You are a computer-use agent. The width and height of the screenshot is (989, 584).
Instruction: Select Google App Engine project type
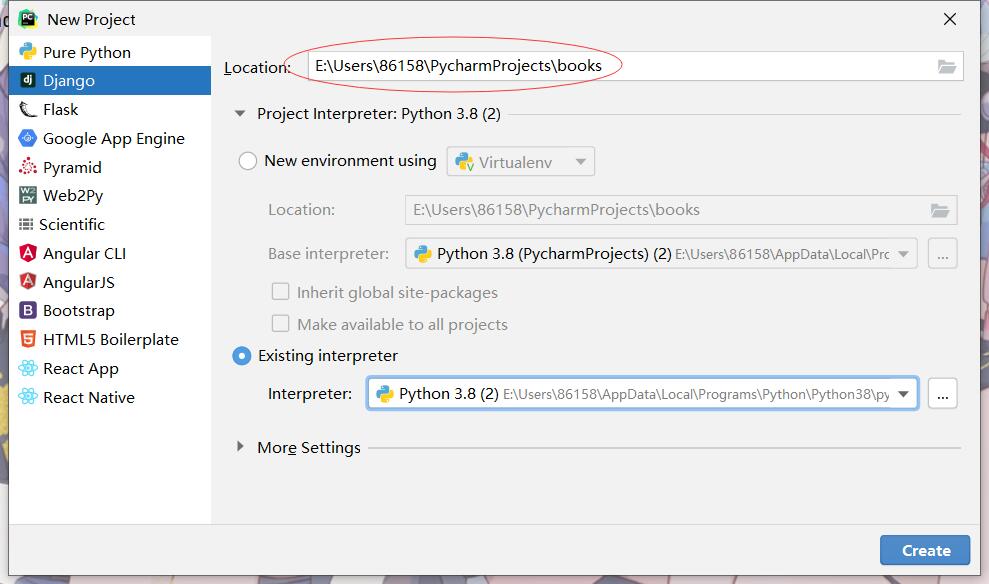coord(110,138)
